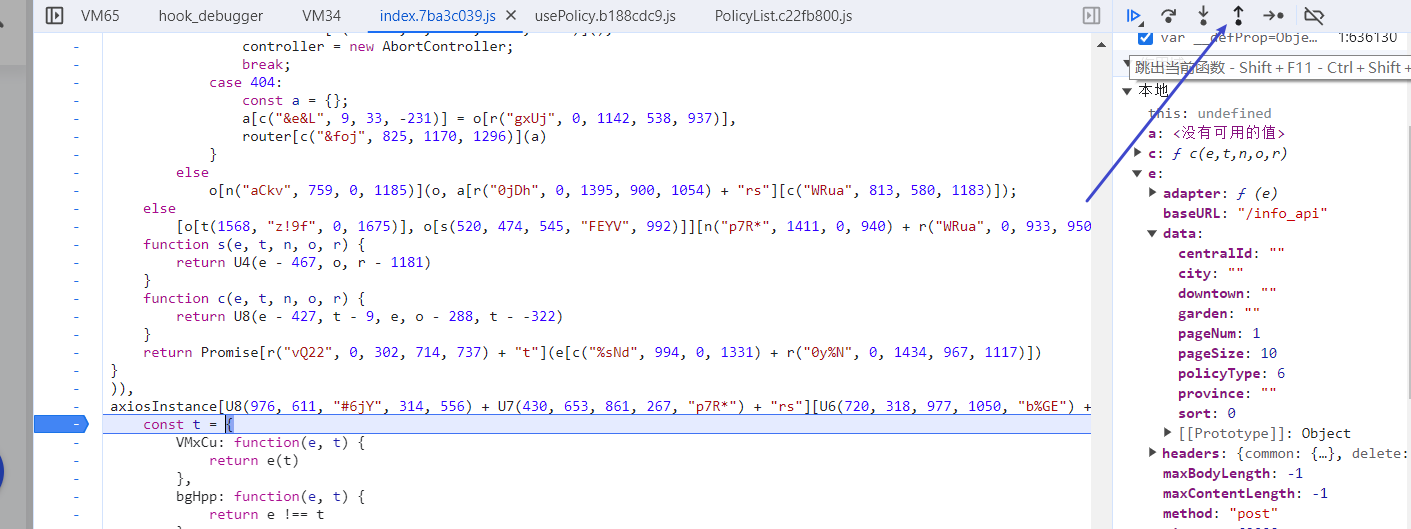Click the sort: 0 row
This screenshot has width=1411, height=529.
[1207, 413]
